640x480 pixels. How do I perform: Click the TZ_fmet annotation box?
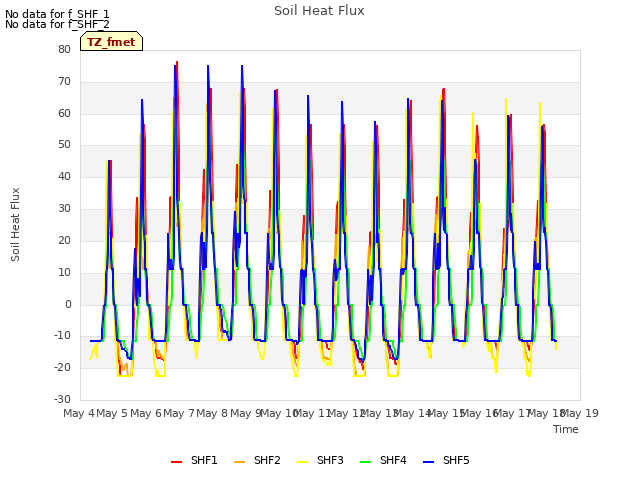click(111, 41)
